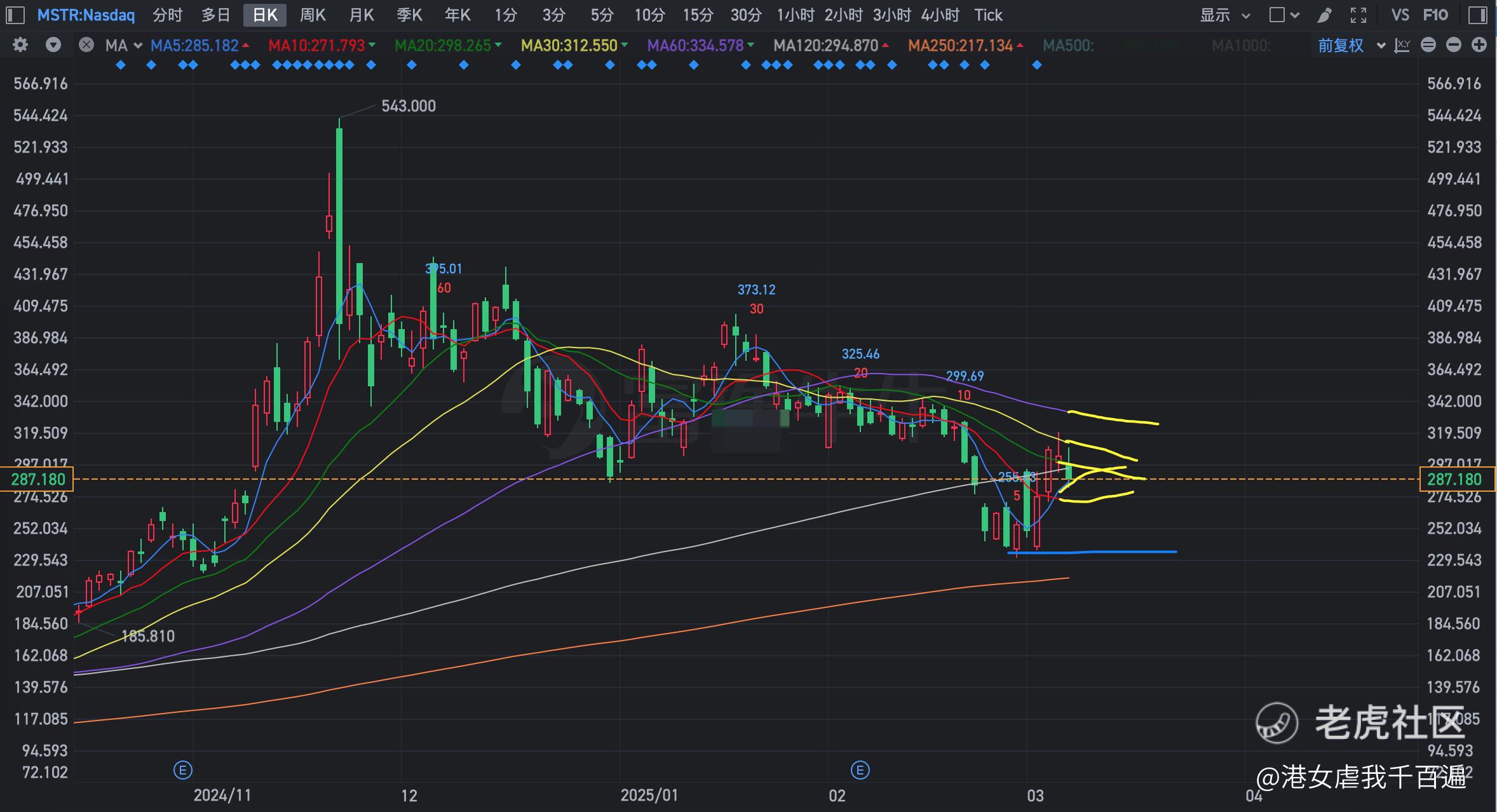Click the last blue diamond event marker
The height and width of the screenshot is (812, 1497).
click(x=1037, y=65)
